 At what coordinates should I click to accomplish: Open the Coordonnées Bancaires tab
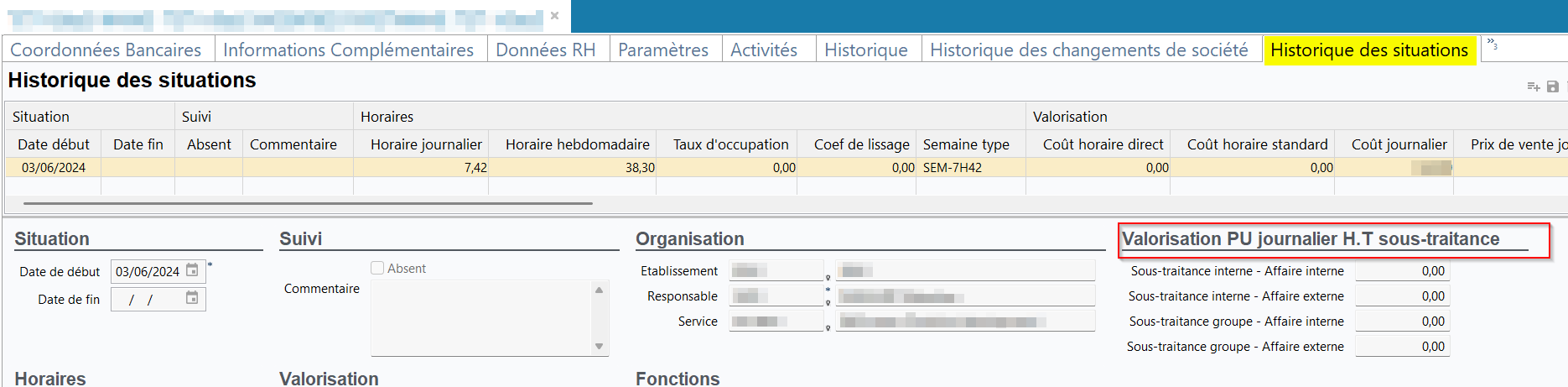[x=106, y=50]
